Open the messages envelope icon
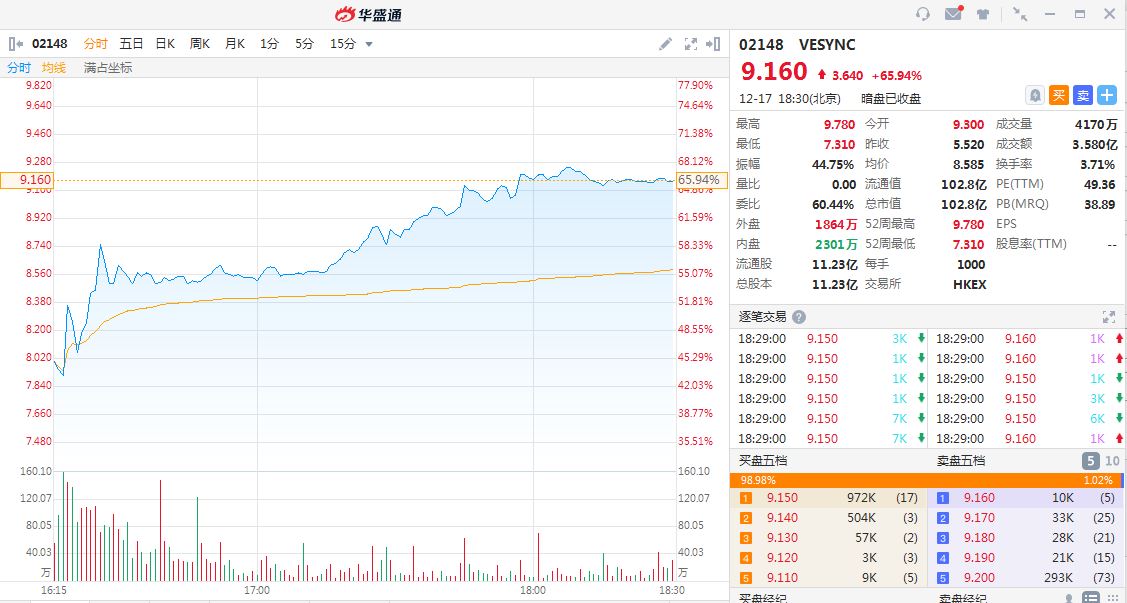 [x=952, y=14]
